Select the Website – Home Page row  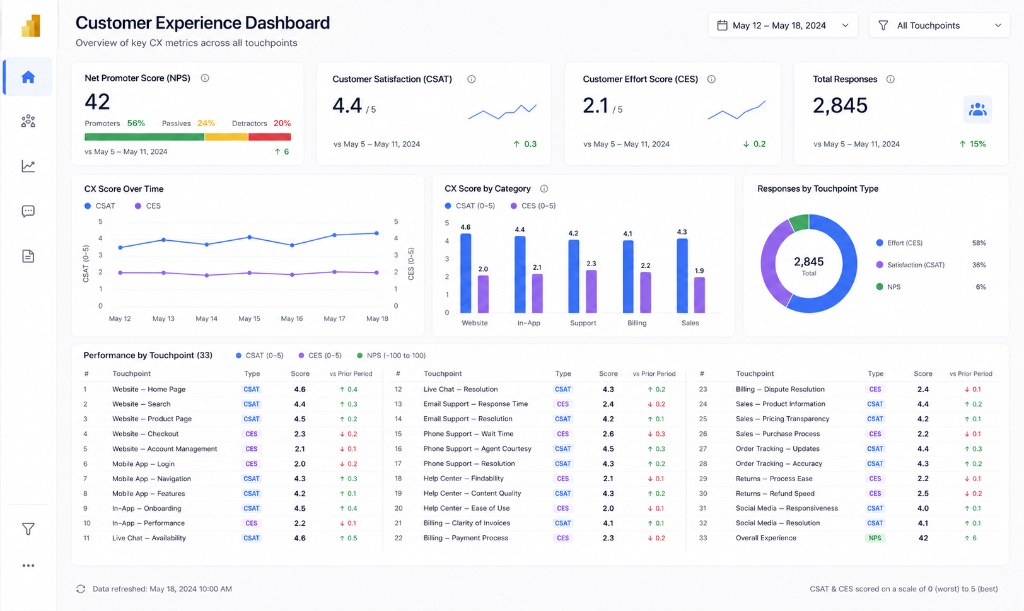pos(227,389)
